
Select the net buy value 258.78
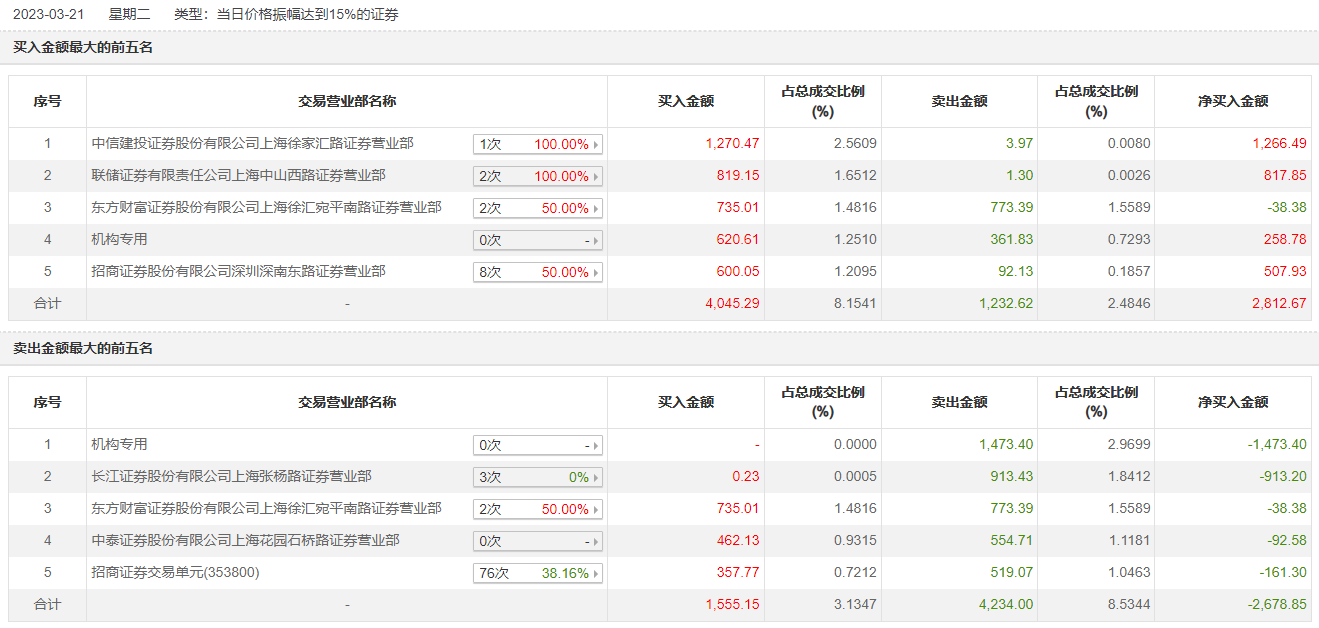[1285, 240]
